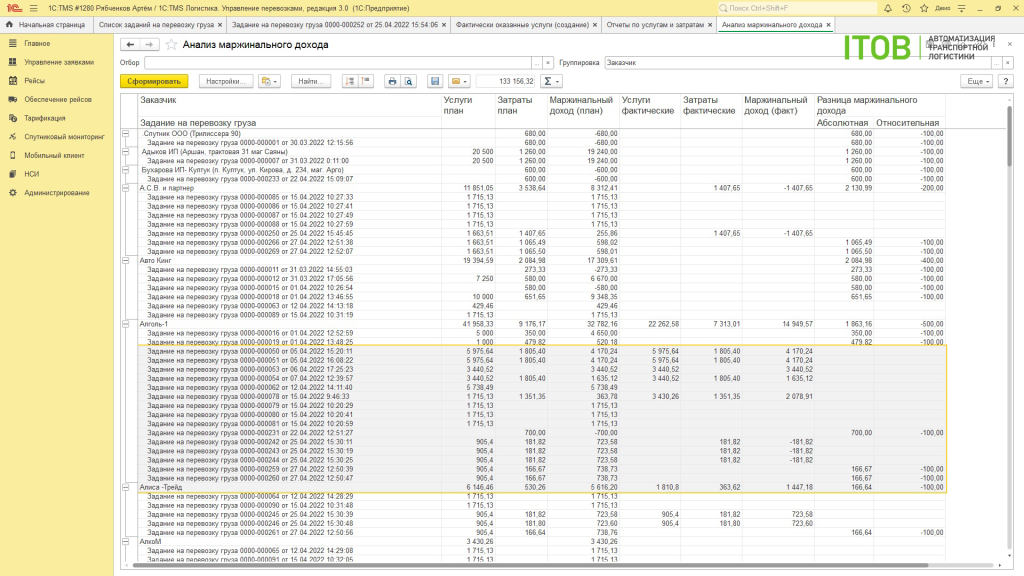The image size is (1024, 576).
Task: Open print preview icon
Action: tap(408, 81)
